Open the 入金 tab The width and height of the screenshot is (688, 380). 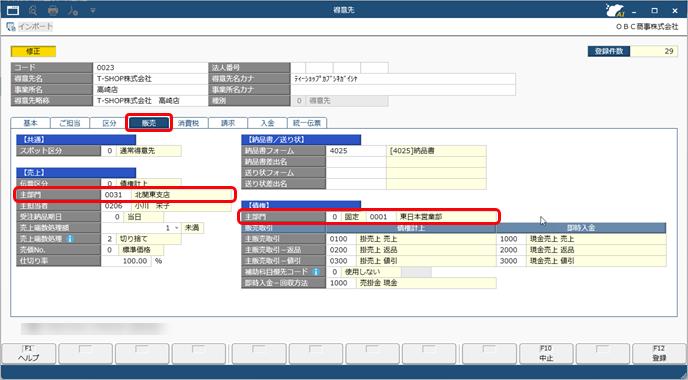point(267,123)
